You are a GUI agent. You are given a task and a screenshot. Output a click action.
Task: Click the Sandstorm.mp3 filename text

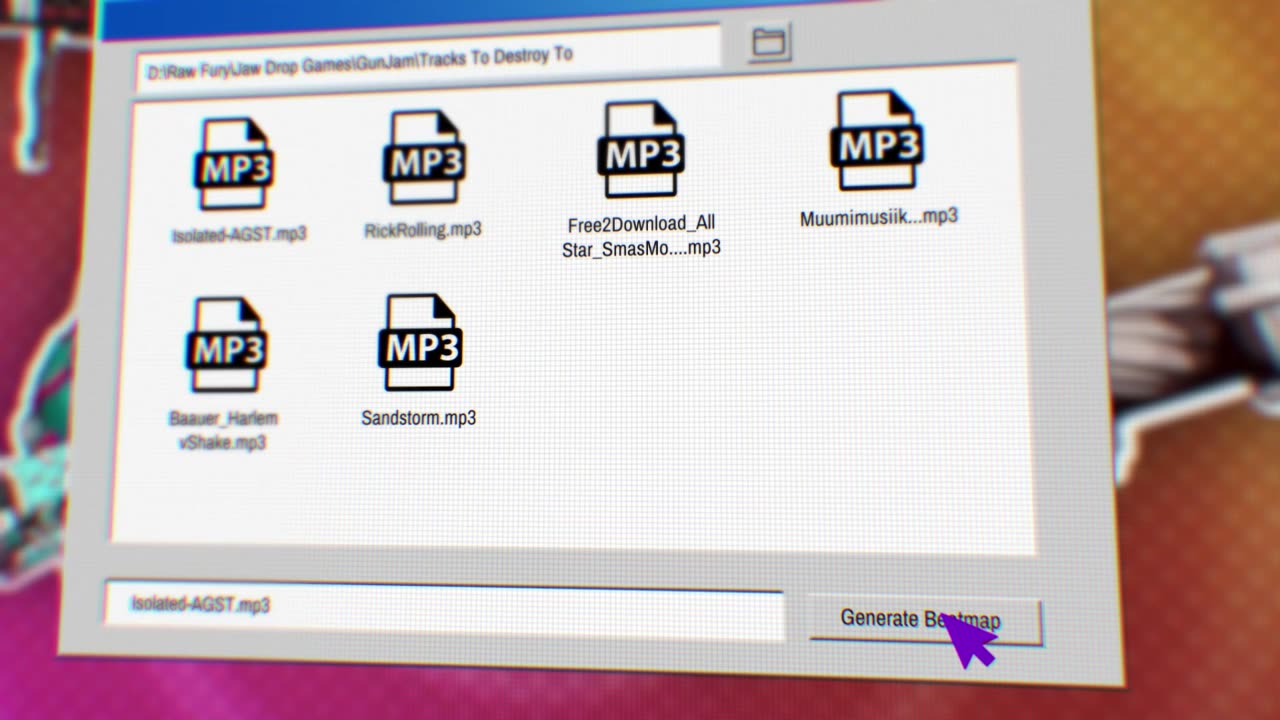point(418,418)
